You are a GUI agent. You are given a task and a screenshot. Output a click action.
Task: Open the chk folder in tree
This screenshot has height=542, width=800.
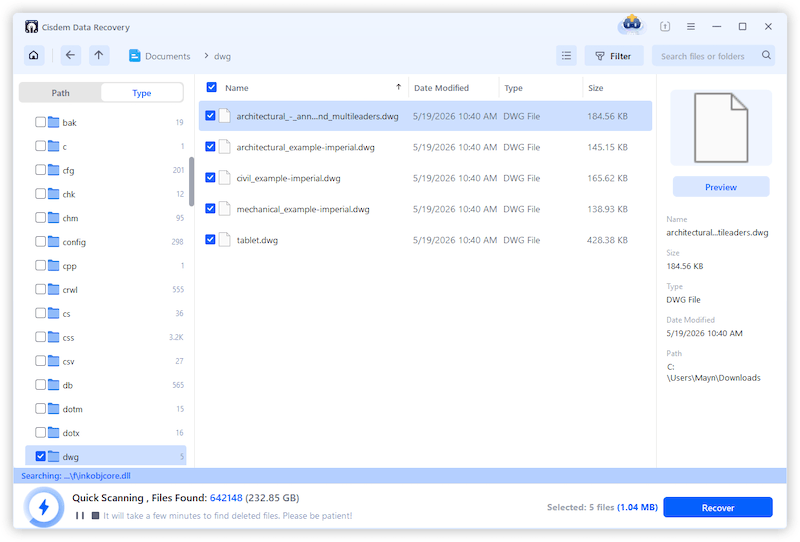pos(69,194)
